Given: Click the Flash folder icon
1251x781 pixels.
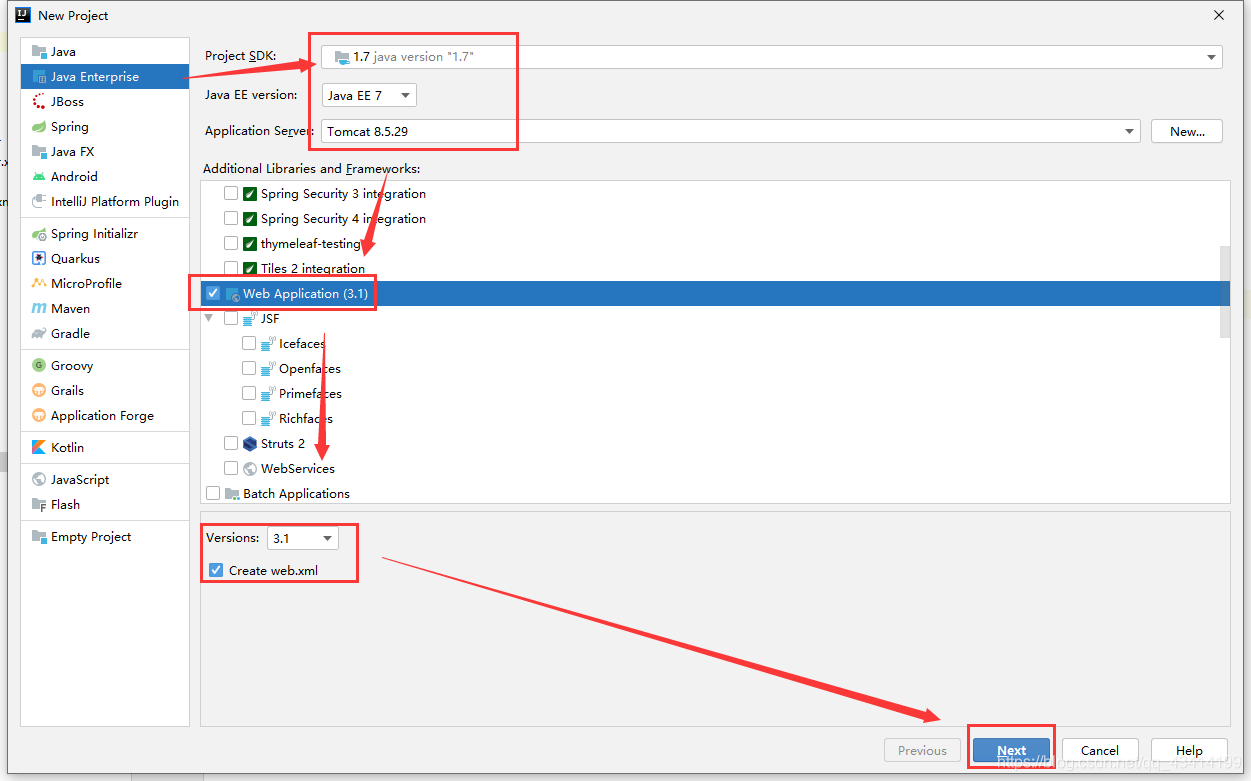Looking at the screenshot, I should tap(39, 505).
